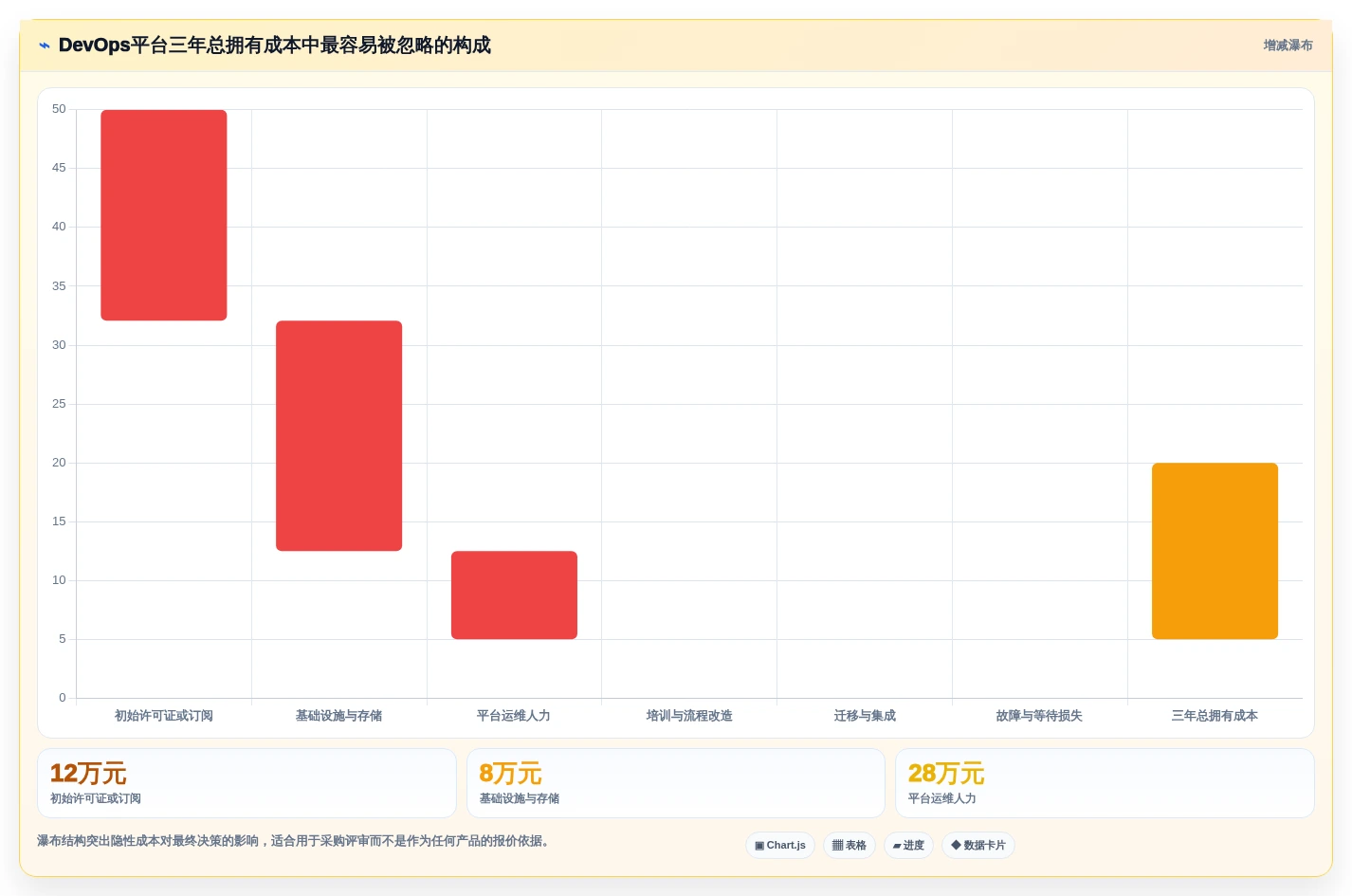Click the y-axis tick label 25
Screen dimensions: 1352x896
coord(59,404)
